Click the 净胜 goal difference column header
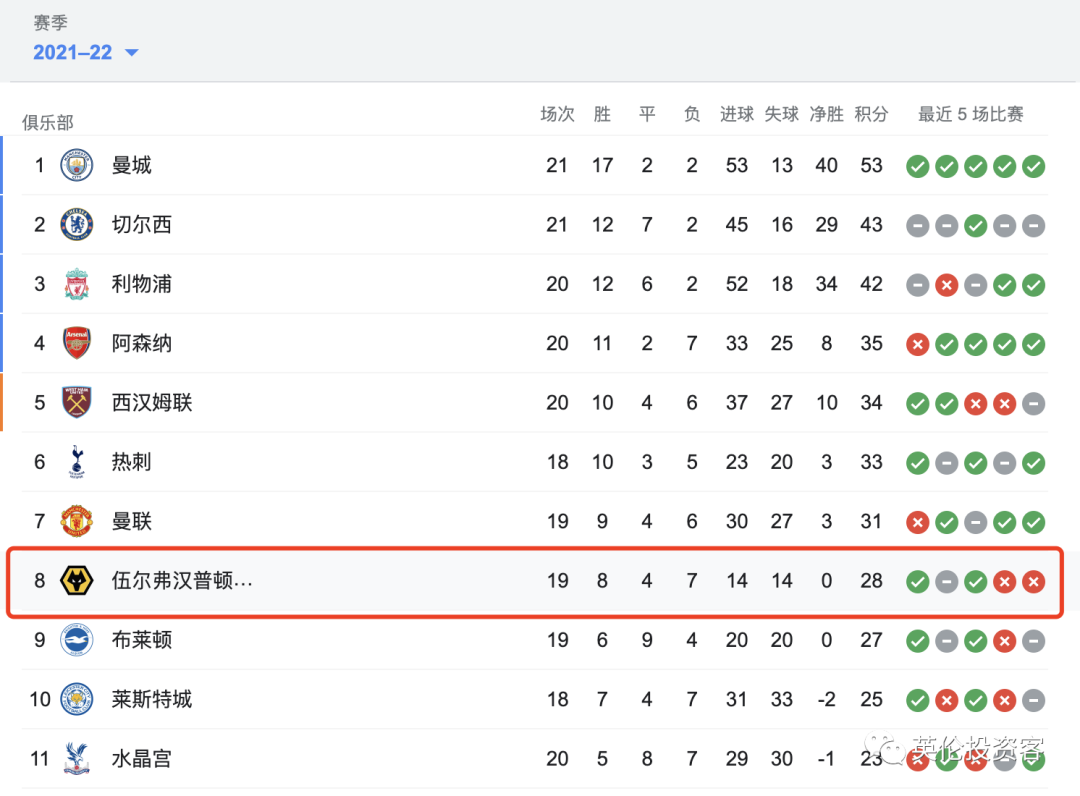This screenshot has width=1080, height=796. 826,114
